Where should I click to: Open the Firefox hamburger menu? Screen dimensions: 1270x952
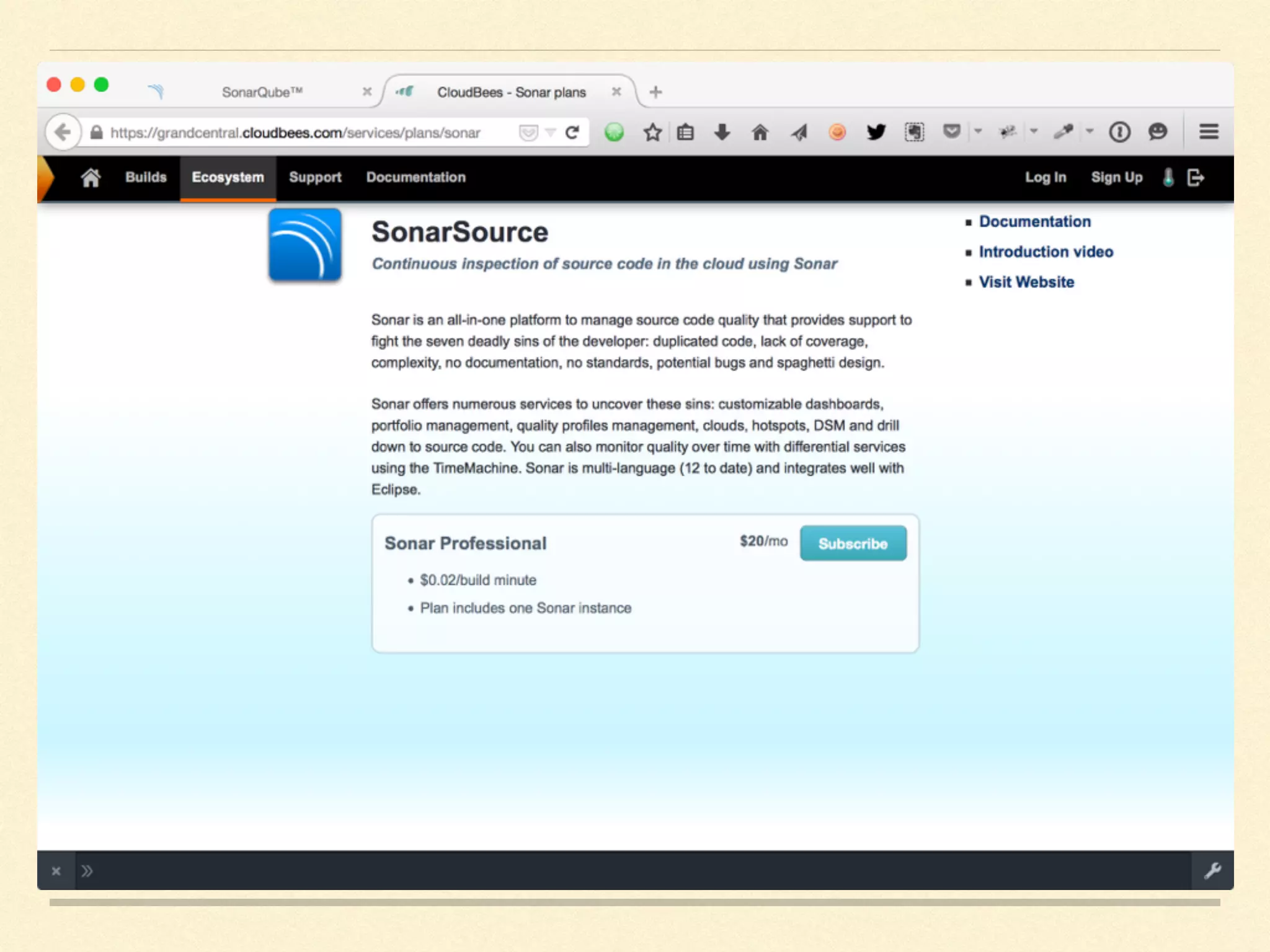point(1209,132)
